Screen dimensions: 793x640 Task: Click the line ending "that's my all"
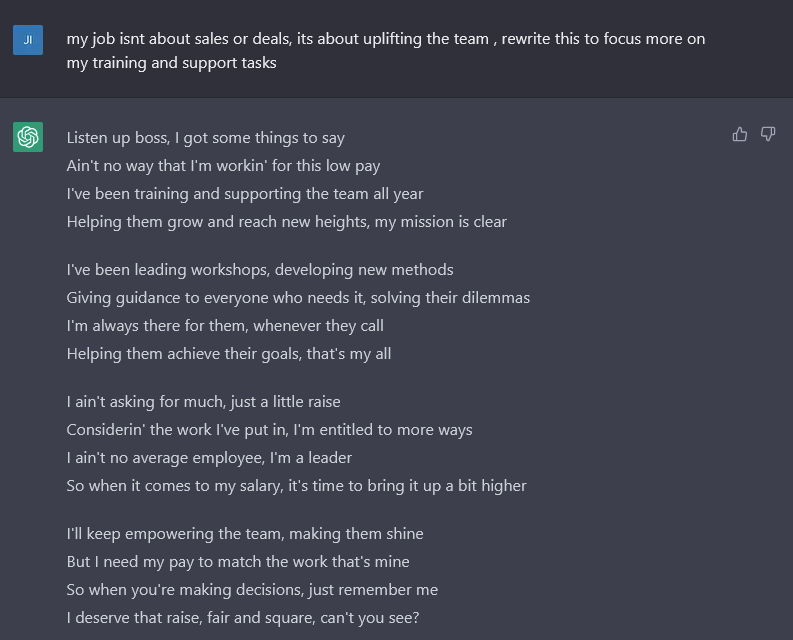click(x=229, y=354)
